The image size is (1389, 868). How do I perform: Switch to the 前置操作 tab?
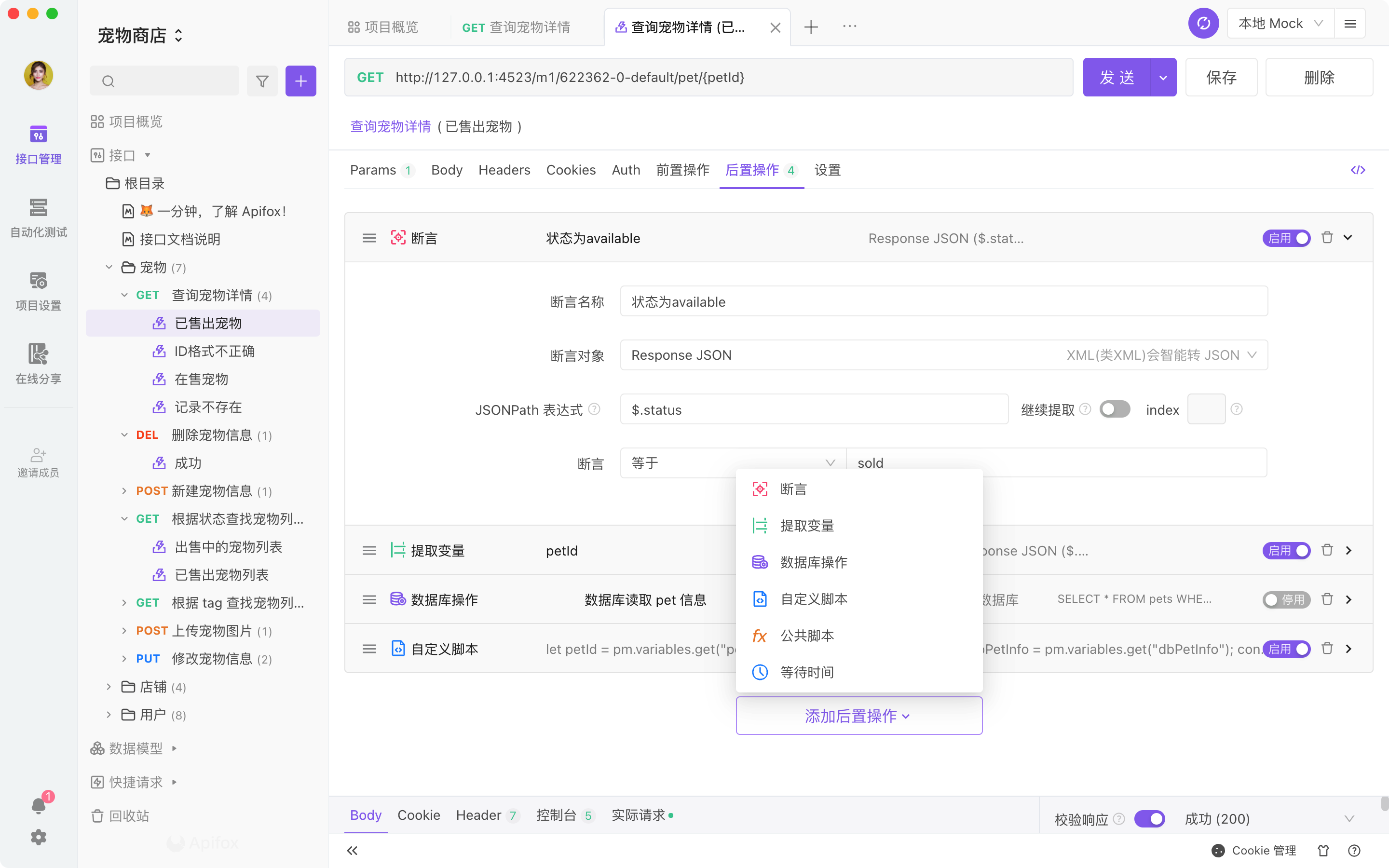coord(682,170)
